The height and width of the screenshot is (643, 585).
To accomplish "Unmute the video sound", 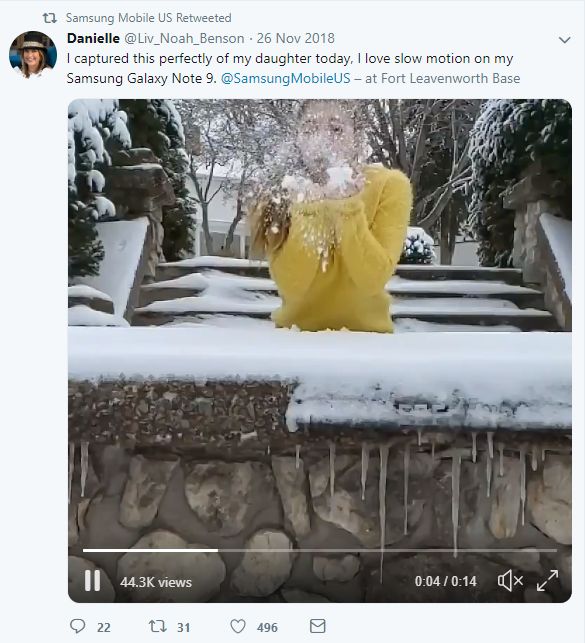I will [510, 581].
